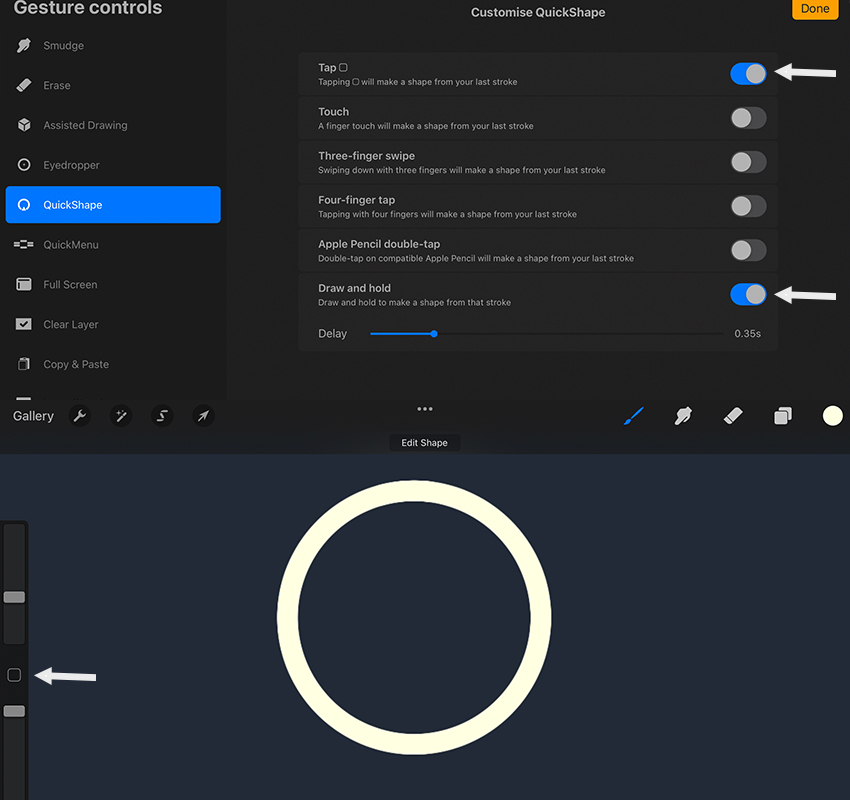This screenshot has width=850, height=800.
Task: Open the Brush library
Action: tap(633, 415)
